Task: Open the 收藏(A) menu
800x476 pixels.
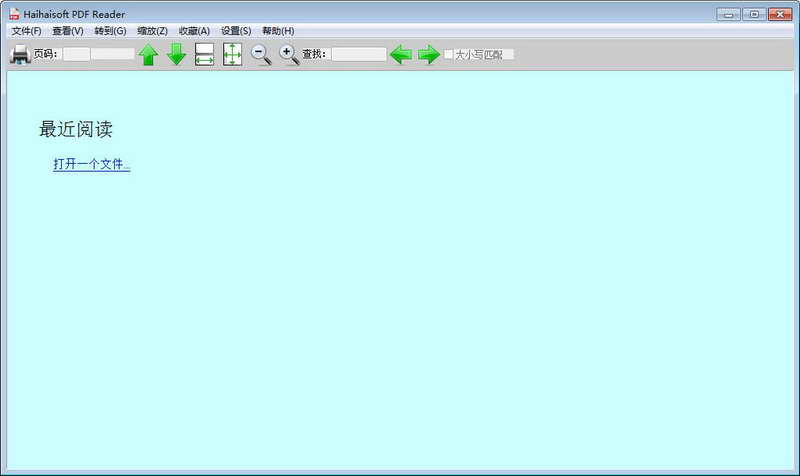Action: coord(194,31)
